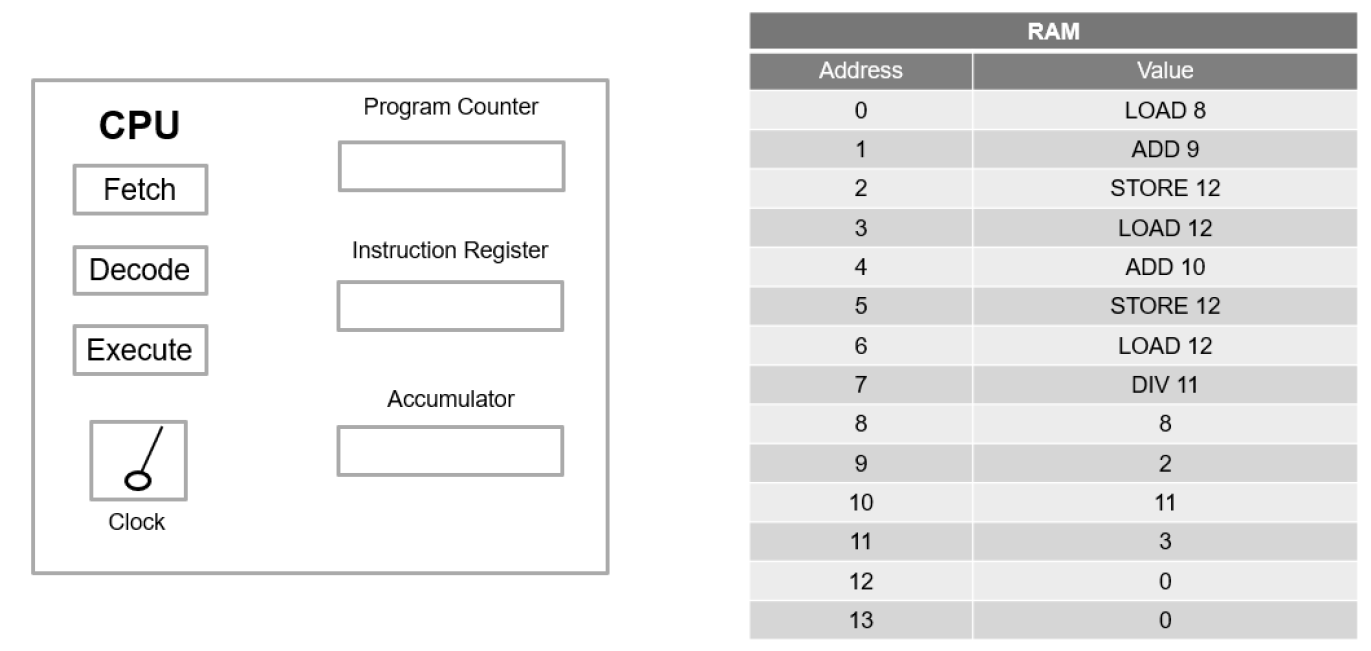Image resolution: width=1371 pixels, height=651 pixels.
Task: Click the value cell at address 10
Action: (x=1165, y=503)
